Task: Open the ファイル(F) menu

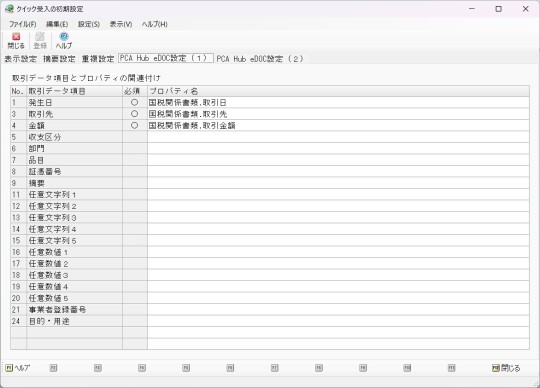Action: (x=22, y=24)
